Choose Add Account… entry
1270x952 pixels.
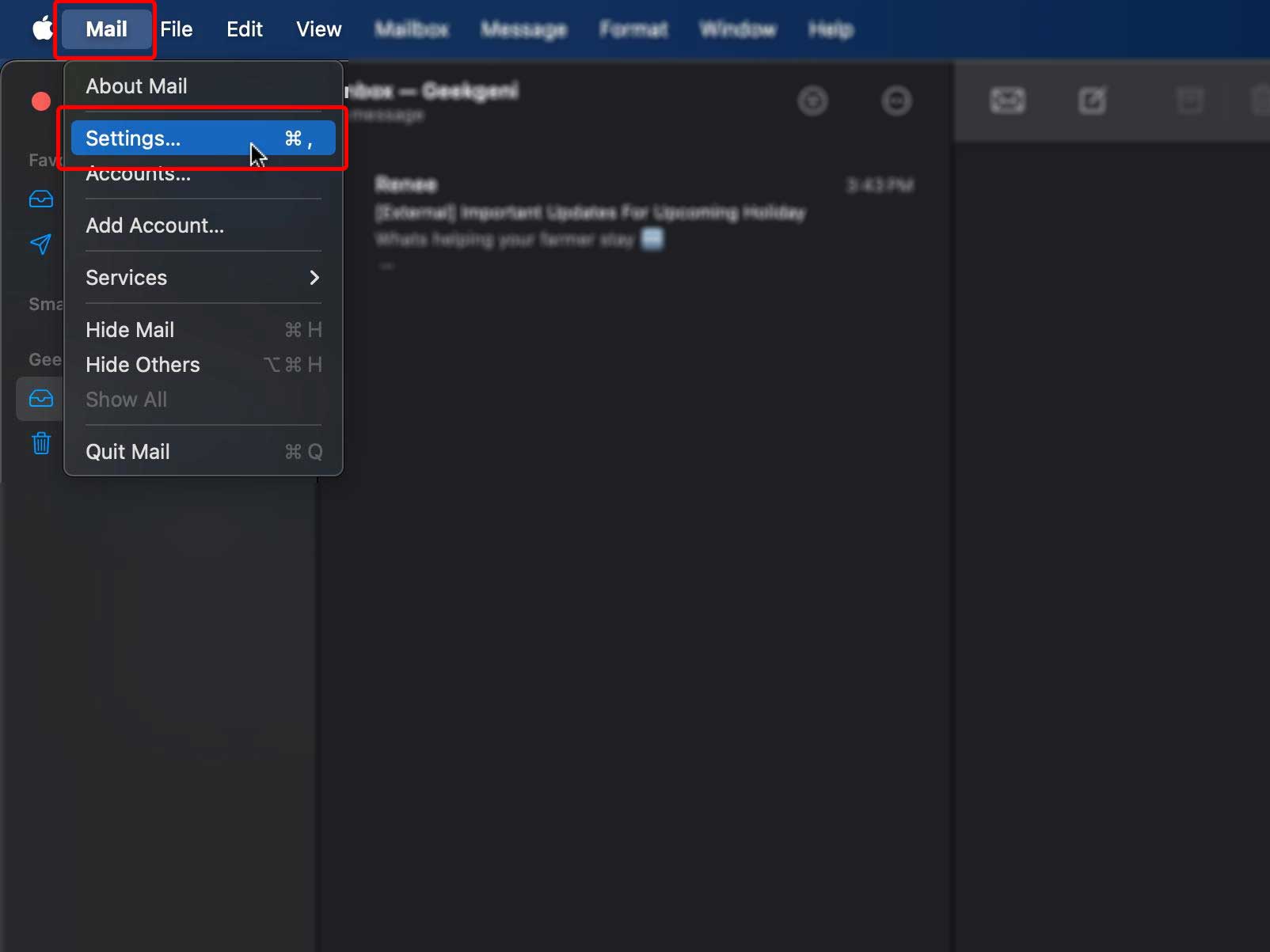[203, 226]
